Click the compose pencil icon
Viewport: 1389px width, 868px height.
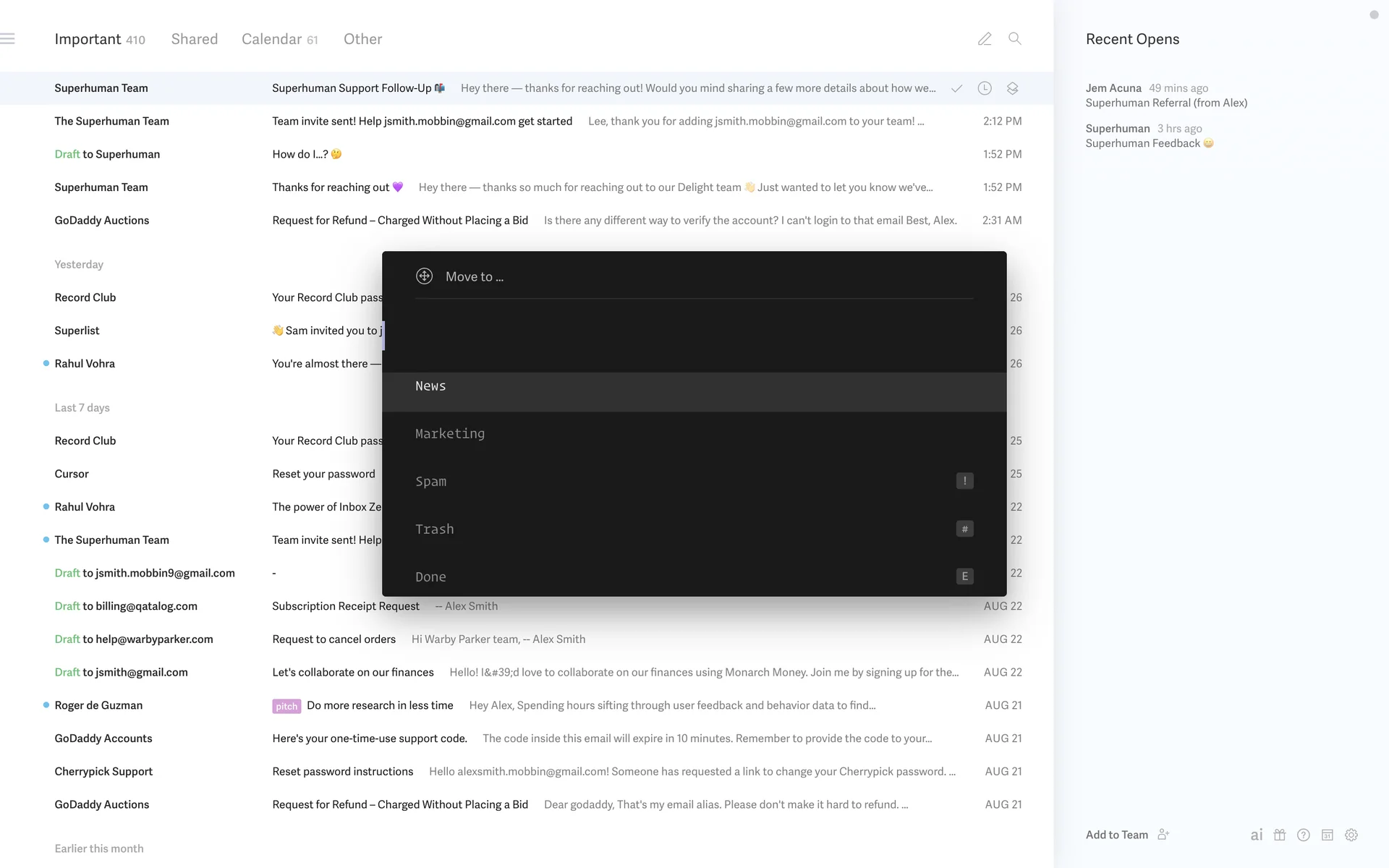click(985, 39)
